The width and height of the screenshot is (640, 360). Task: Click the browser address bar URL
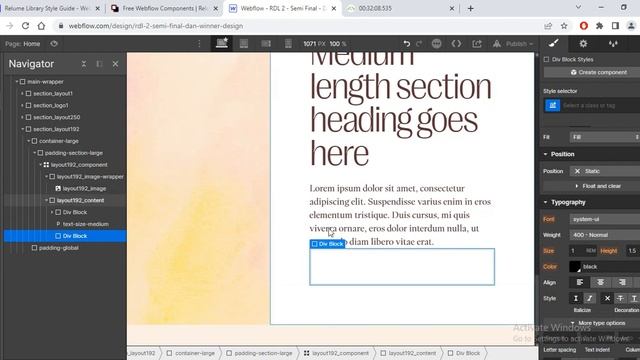click(x=156, y=26)
